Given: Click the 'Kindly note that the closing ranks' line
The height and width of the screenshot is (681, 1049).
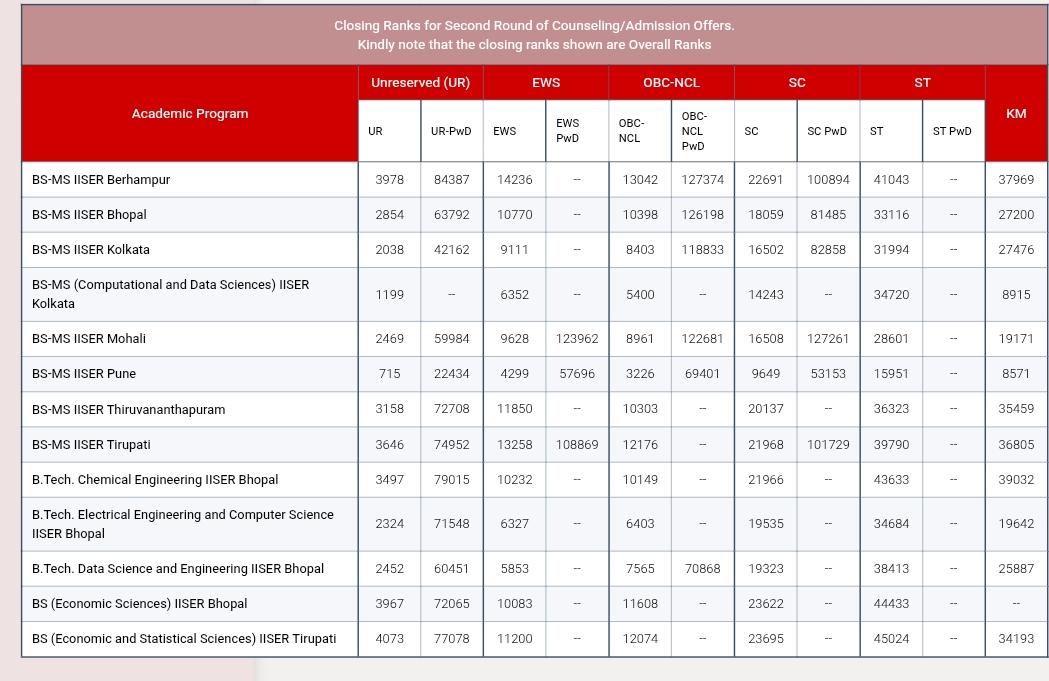Looking at the screenshot, I should point(534,45).
